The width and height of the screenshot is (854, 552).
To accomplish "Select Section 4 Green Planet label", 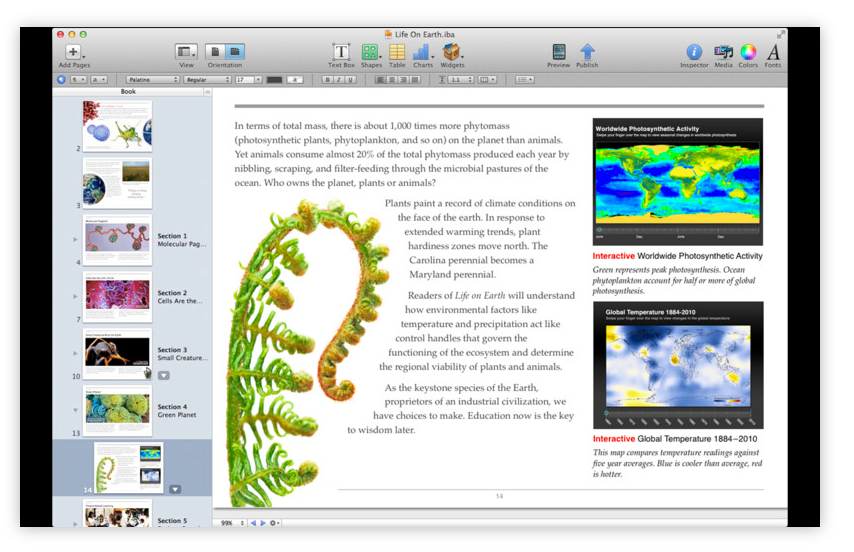I will 176,410.
